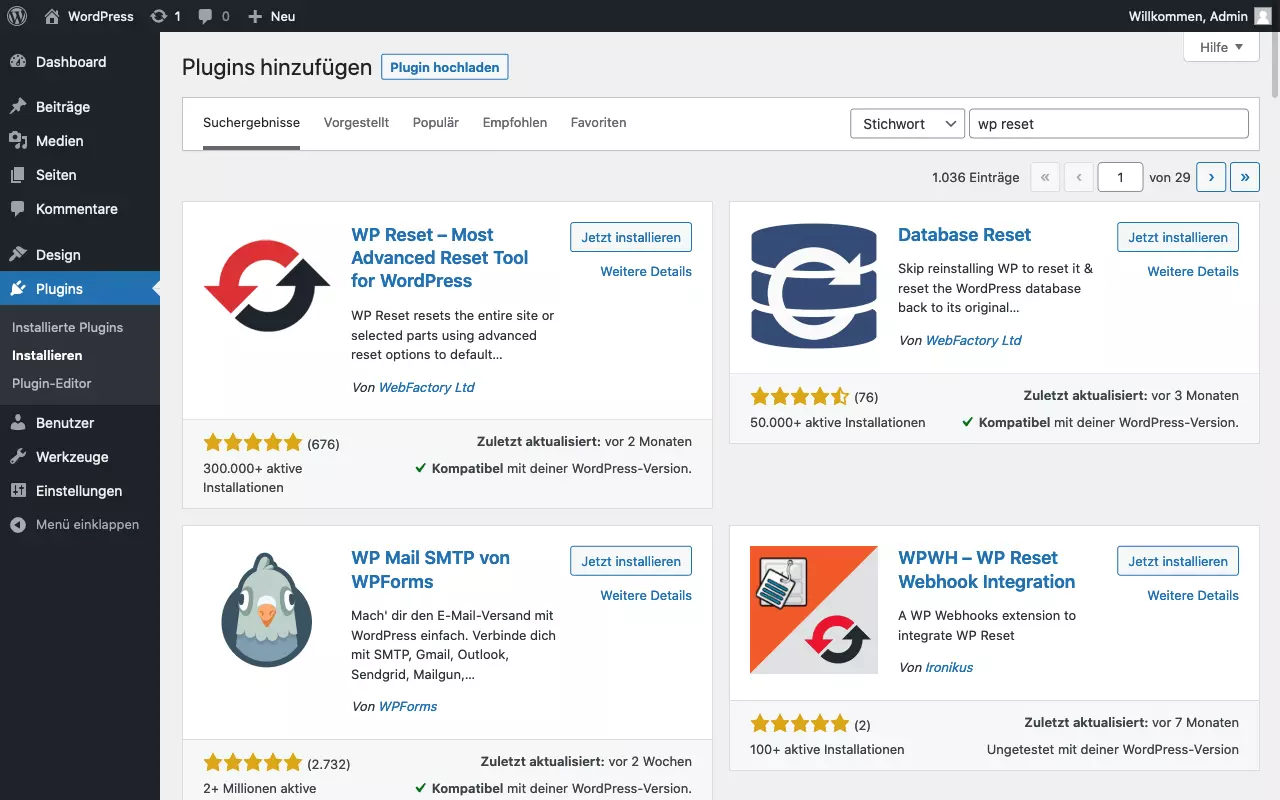Switch to the Populär tab

tap(435, 123)
